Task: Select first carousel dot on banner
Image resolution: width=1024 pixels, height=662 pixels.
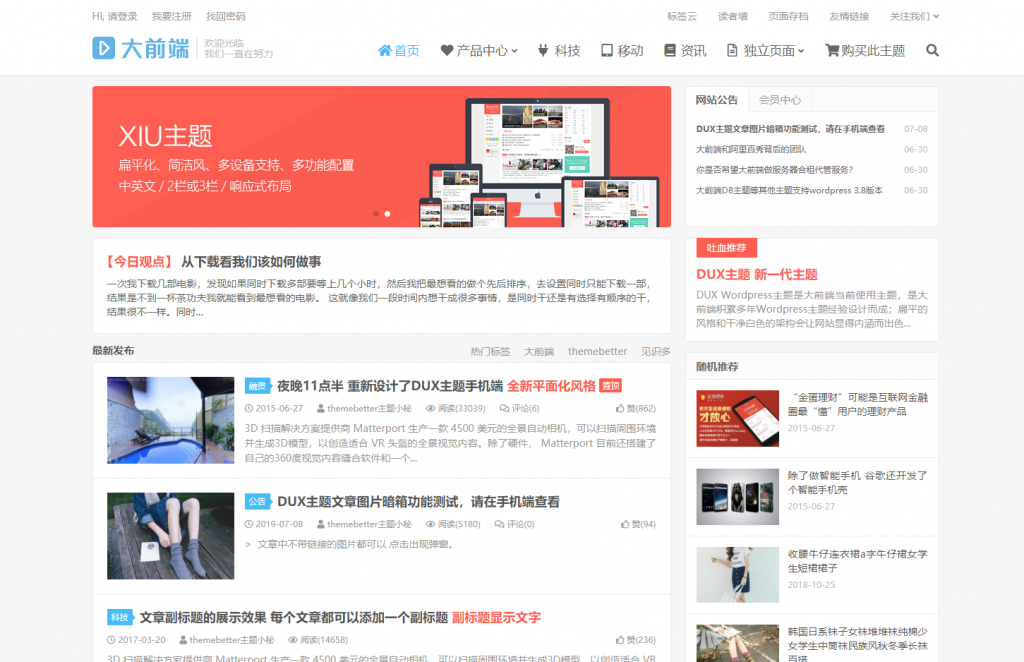Action: coord(376,213)
